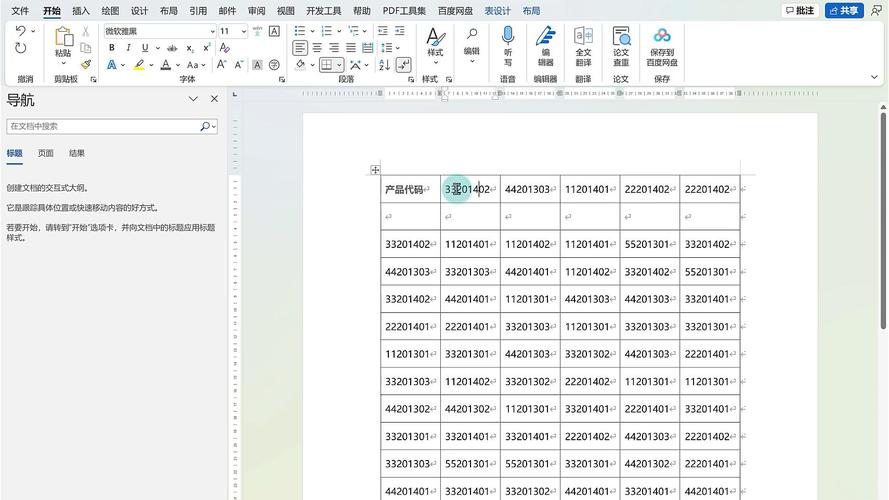Switch to the 引用 (References) tab
The height and width of the screenshot is (500, 889).
tap(198, 11)
